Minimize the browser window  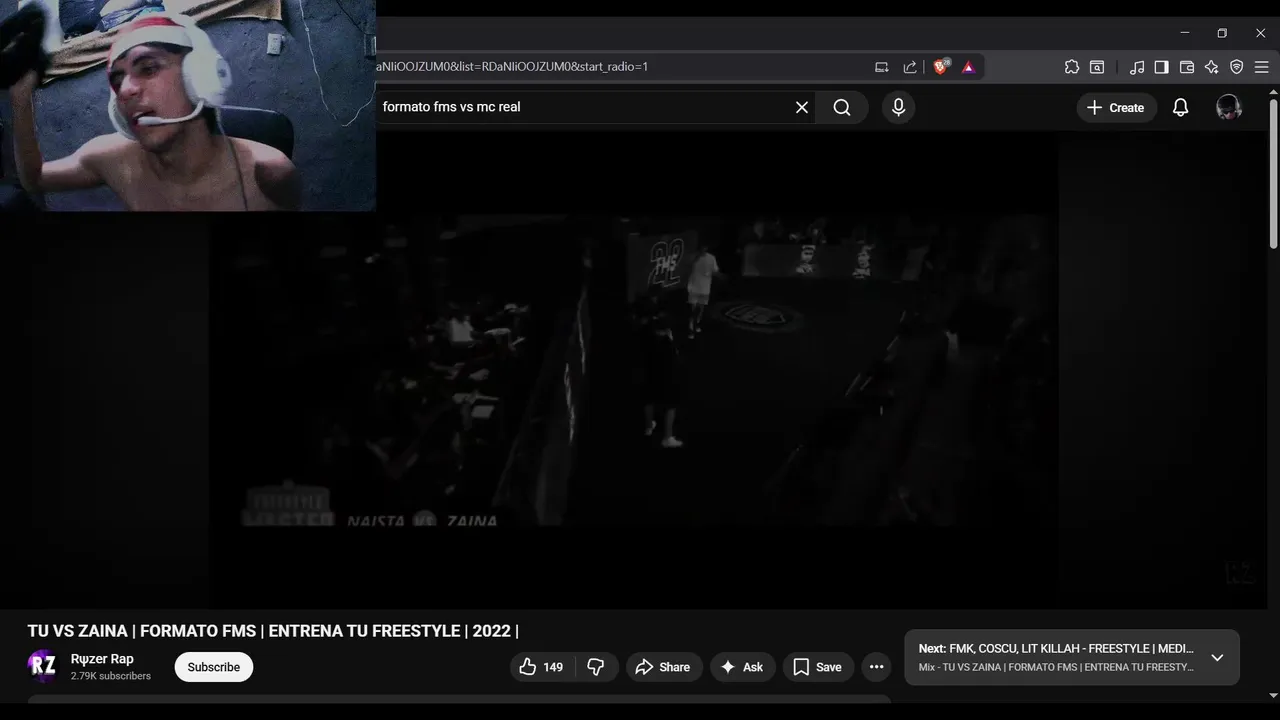tap(1185, 33)
